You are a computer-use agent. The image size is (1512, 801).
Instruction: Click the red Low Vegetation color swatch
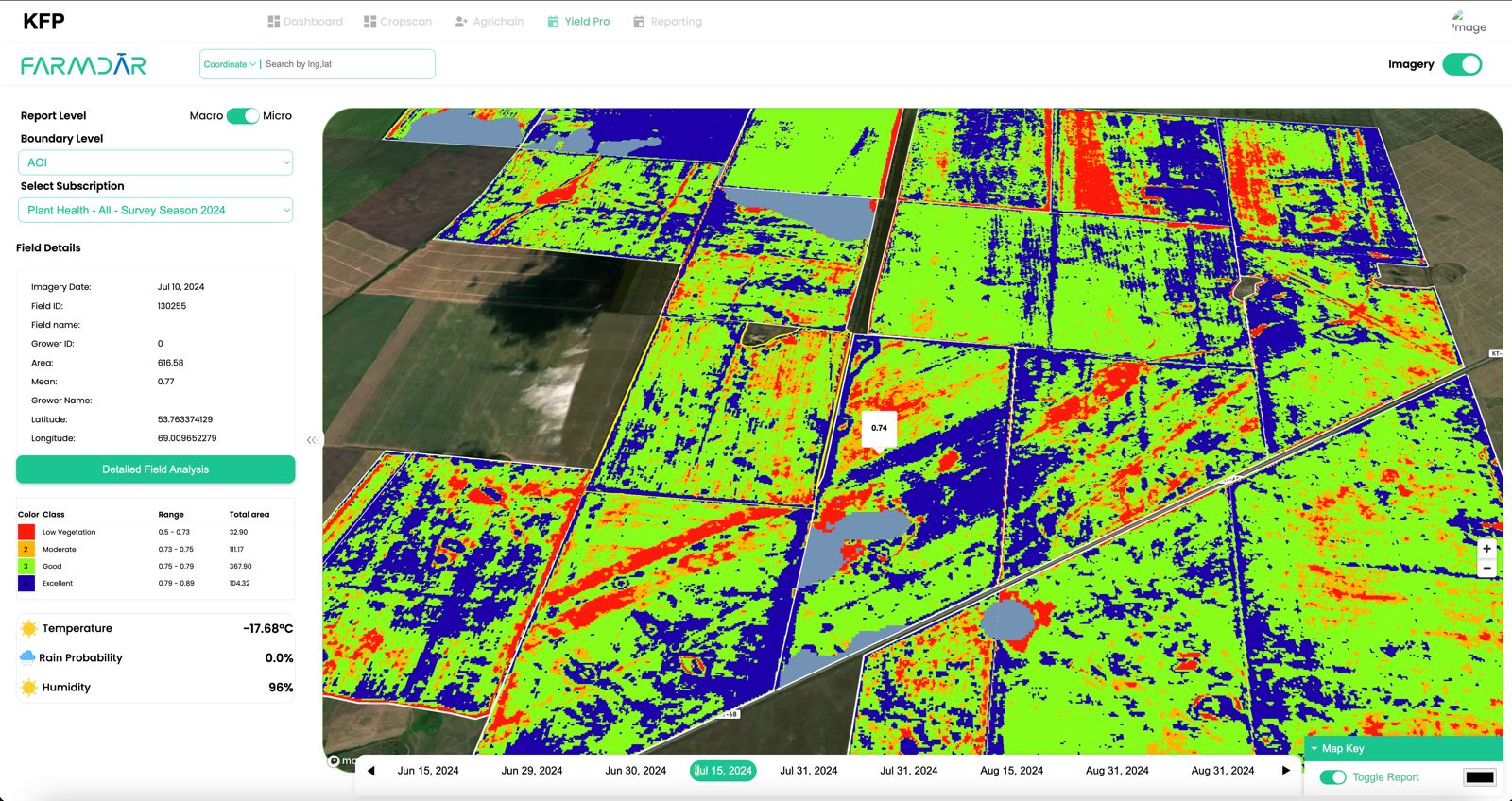pyautogui.click(x=26, y=532)
